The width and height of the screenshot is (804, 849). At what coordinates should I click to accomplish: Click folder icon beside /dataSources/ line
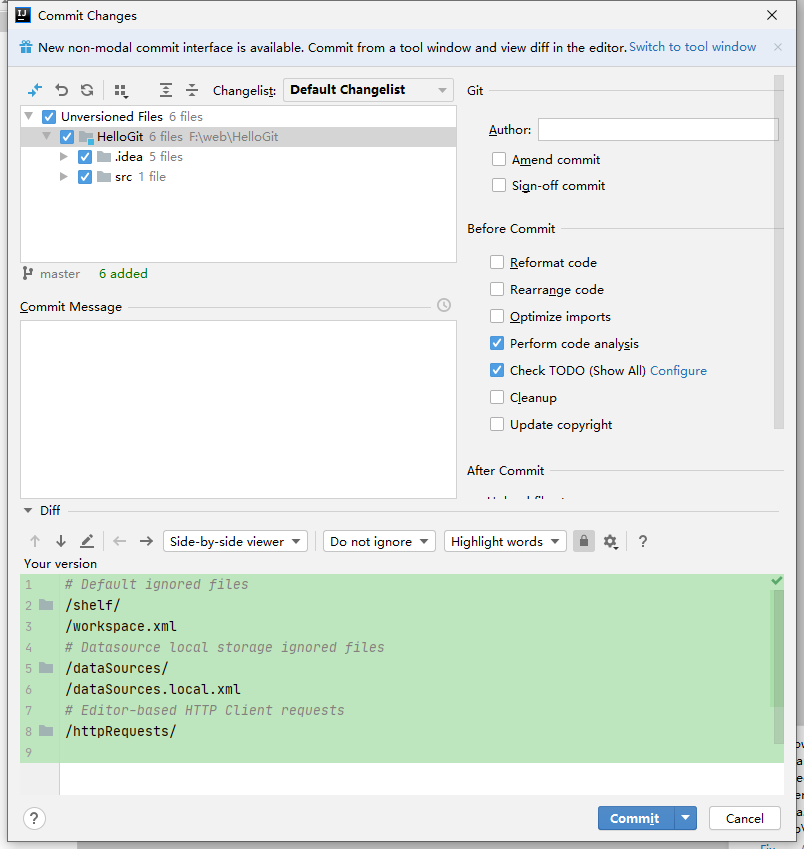[47, 668]
